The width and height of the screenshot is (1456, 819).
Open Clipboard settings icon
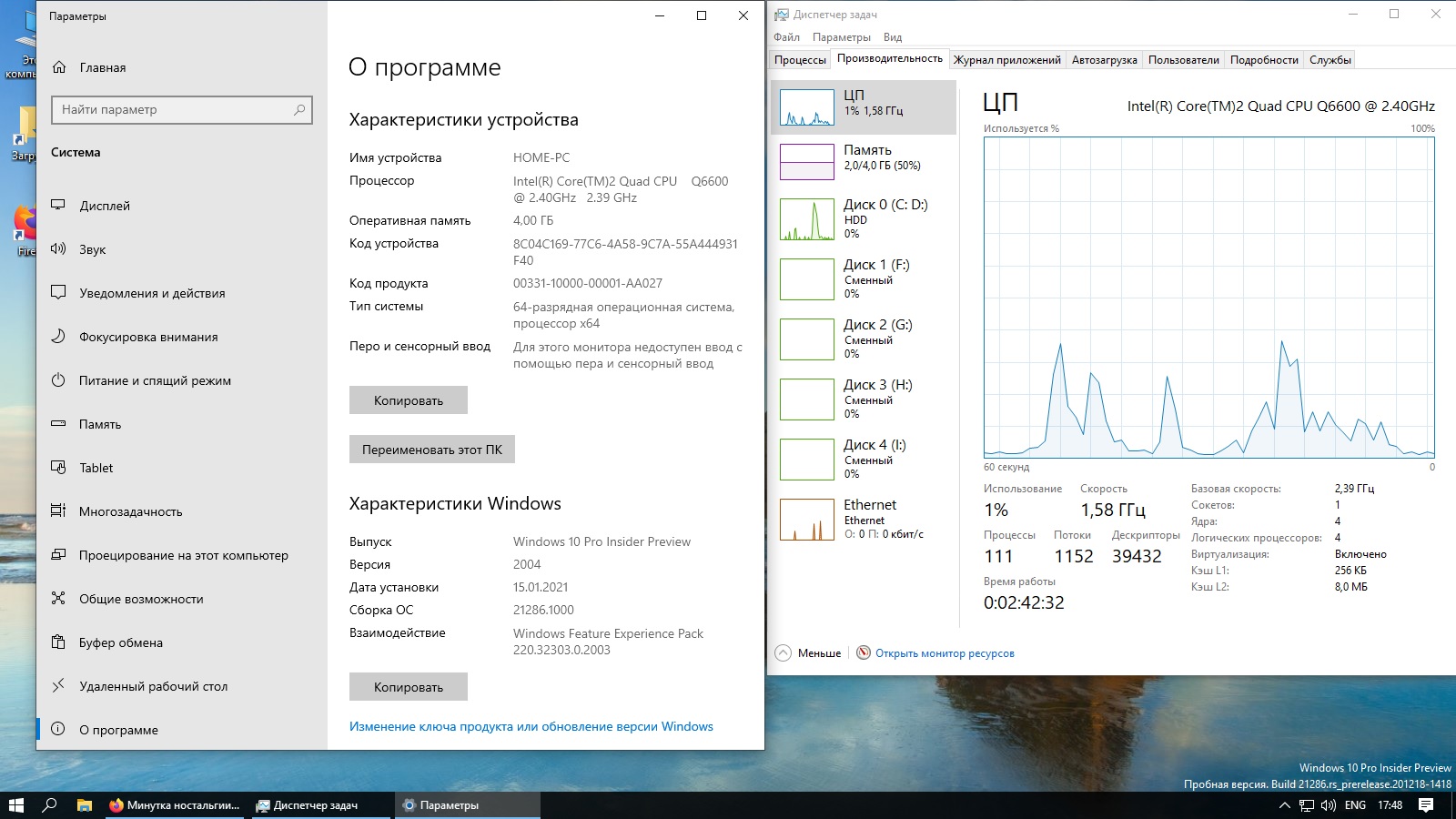click(58, 642)
